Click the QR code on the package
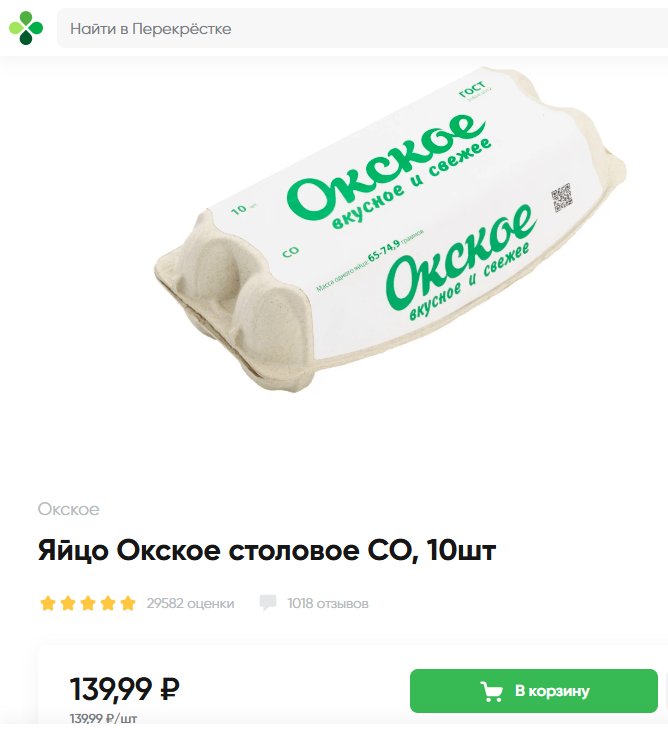The height and width of the screenshot is (730, 668). pyautogui.click(x=561, y=197)
